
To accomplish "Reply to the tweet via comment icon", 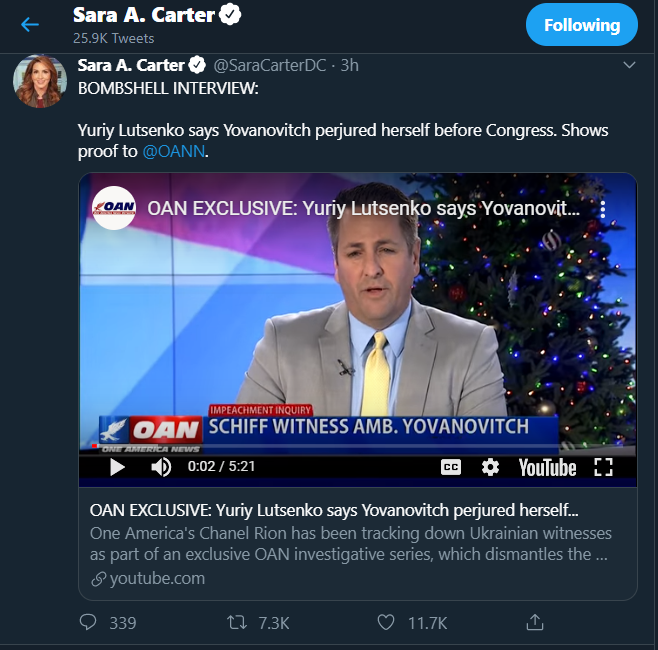I will [x=88, y=623].
